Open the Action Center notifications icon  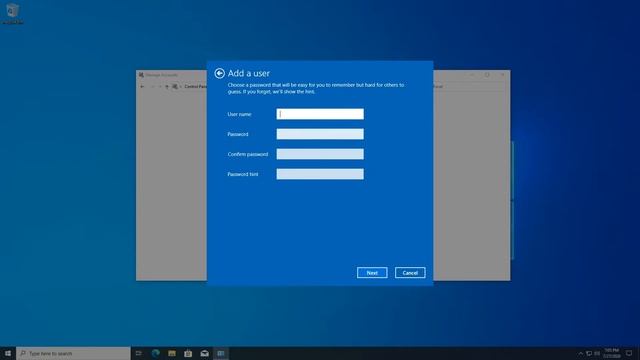[629, 353]
